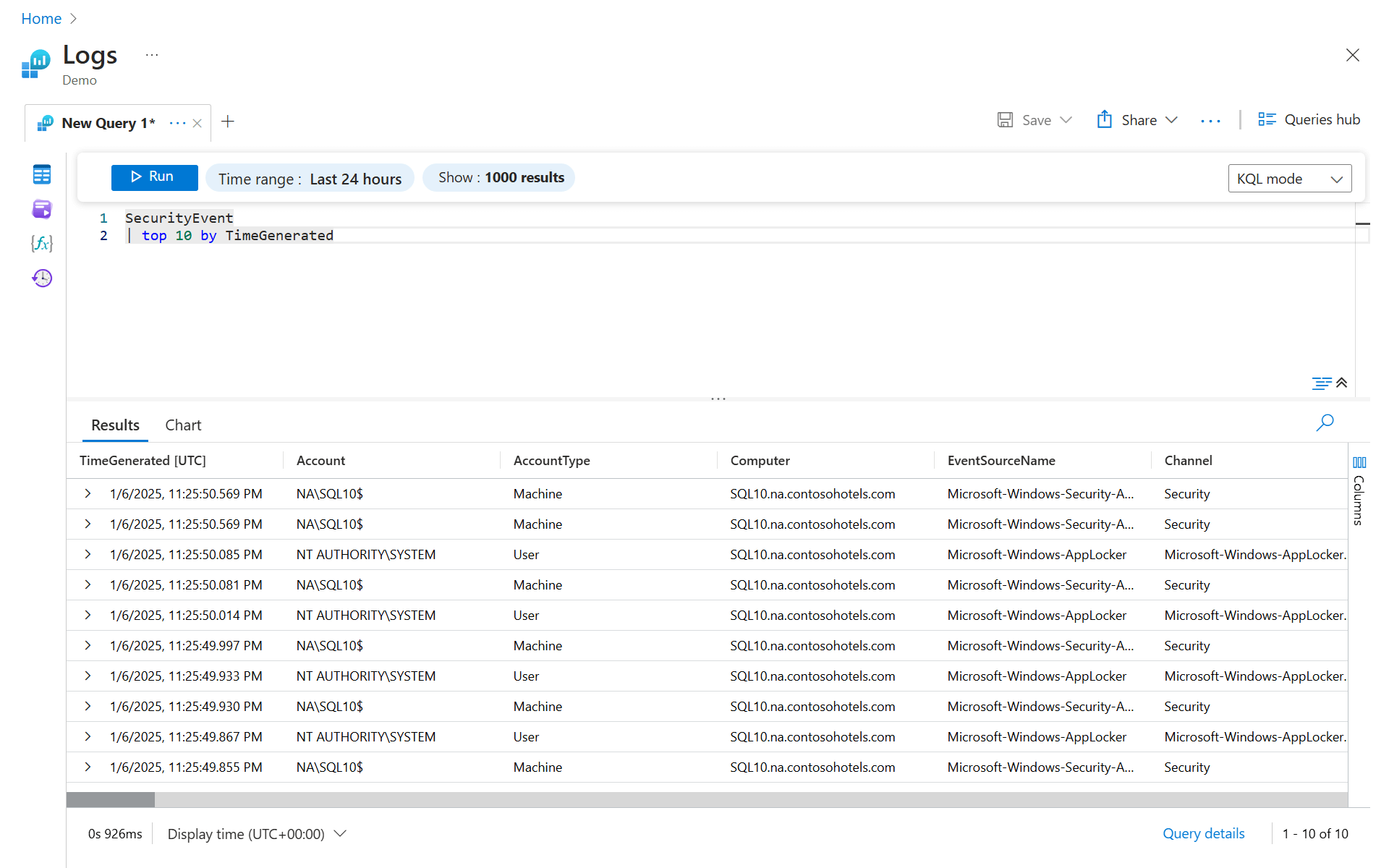
Task: Open the Columns side panel
Action: coord(1359,490)
